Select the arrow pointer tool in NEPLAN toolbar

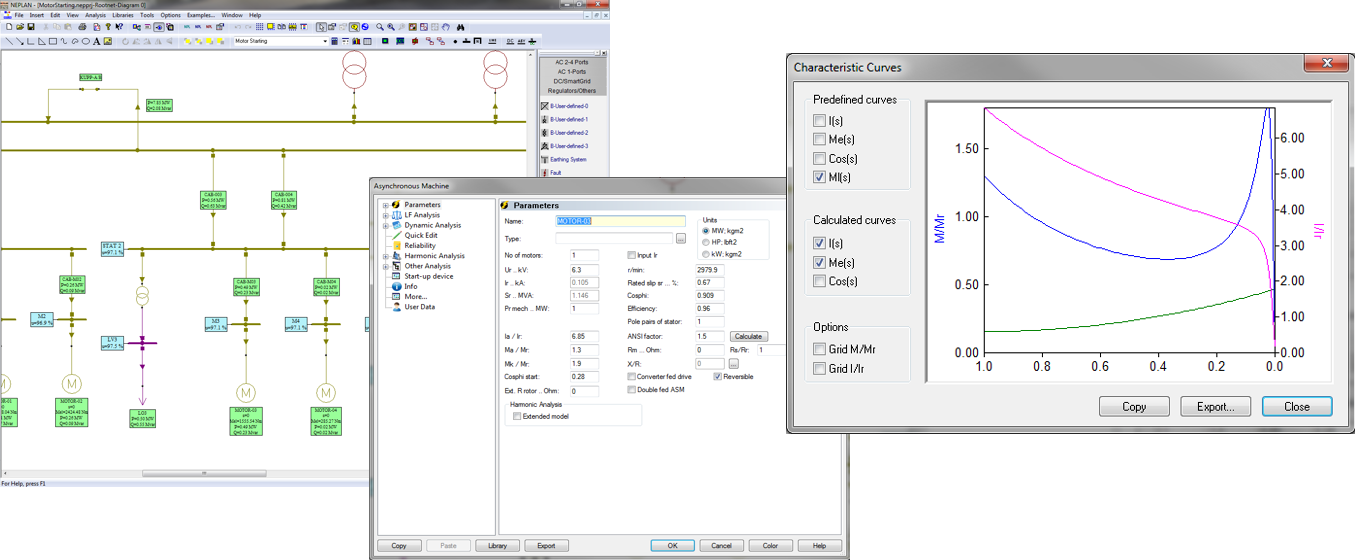321,27
